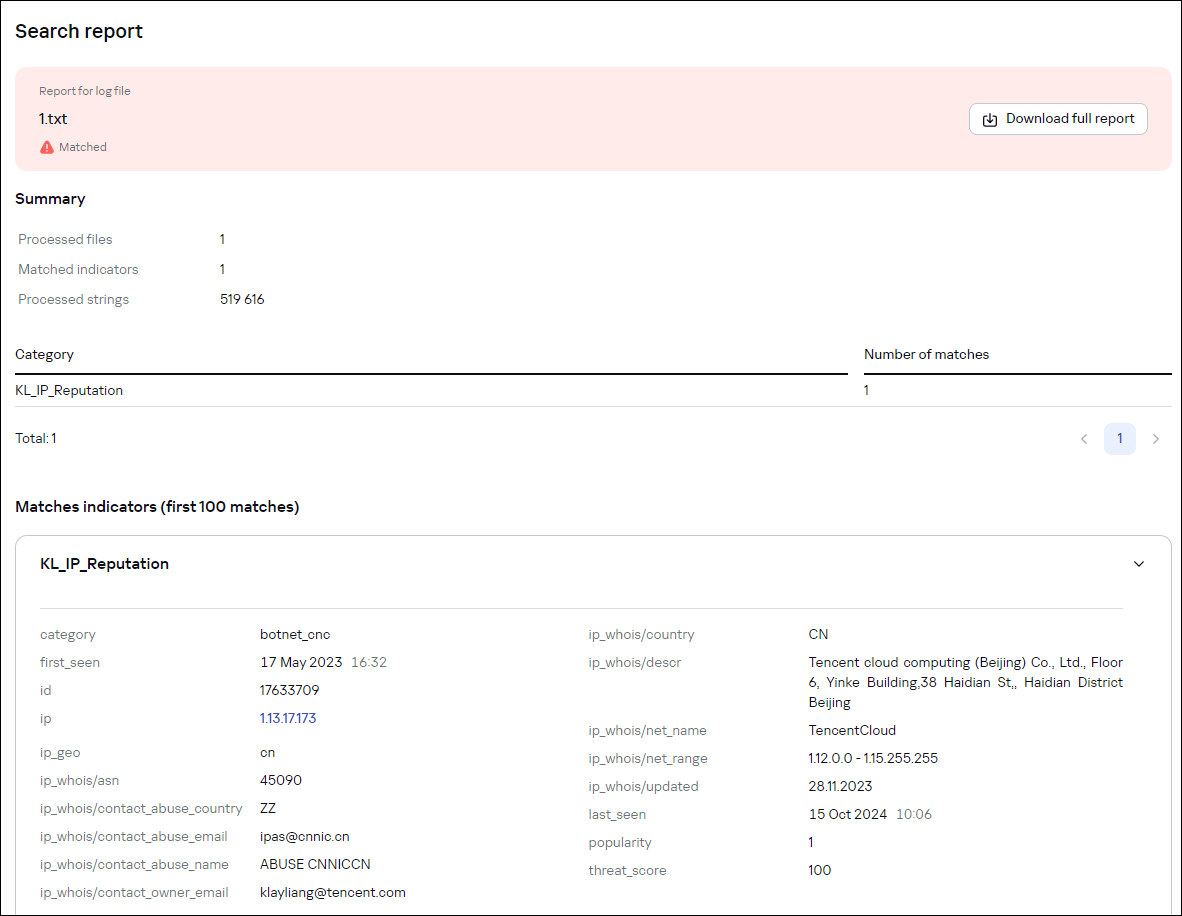The image size is (1182, 916).
Task: Click the botnet_cnc category value
Action: tap(294, 634)
